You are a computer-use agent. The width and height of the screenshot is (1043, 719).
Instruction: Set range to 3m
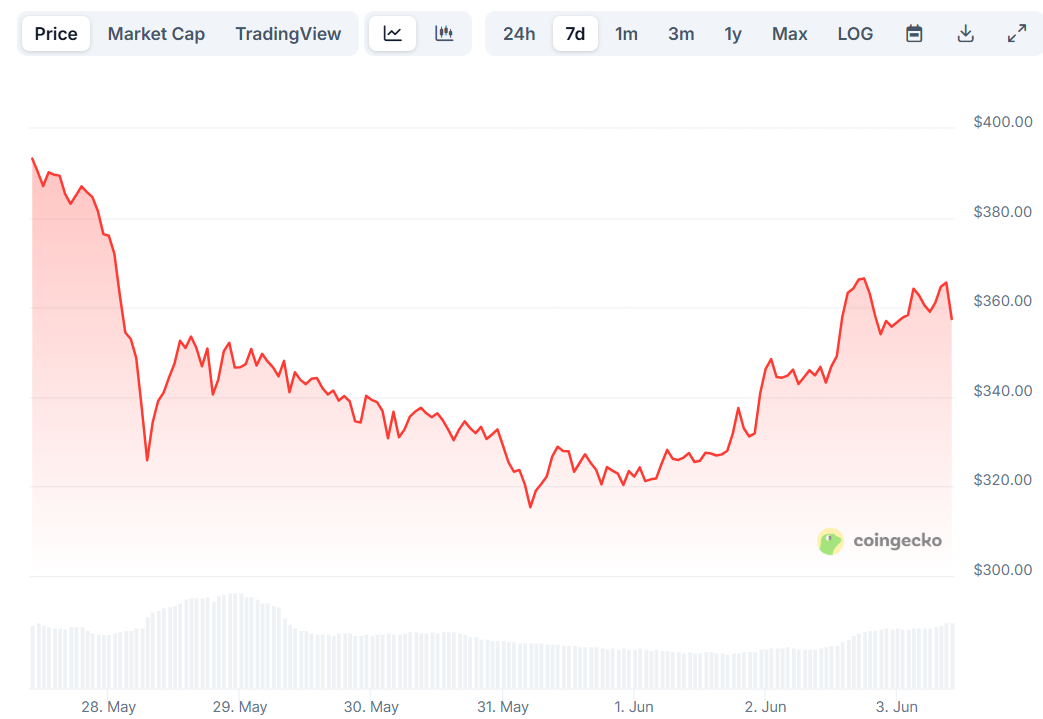tap(681, 33)
